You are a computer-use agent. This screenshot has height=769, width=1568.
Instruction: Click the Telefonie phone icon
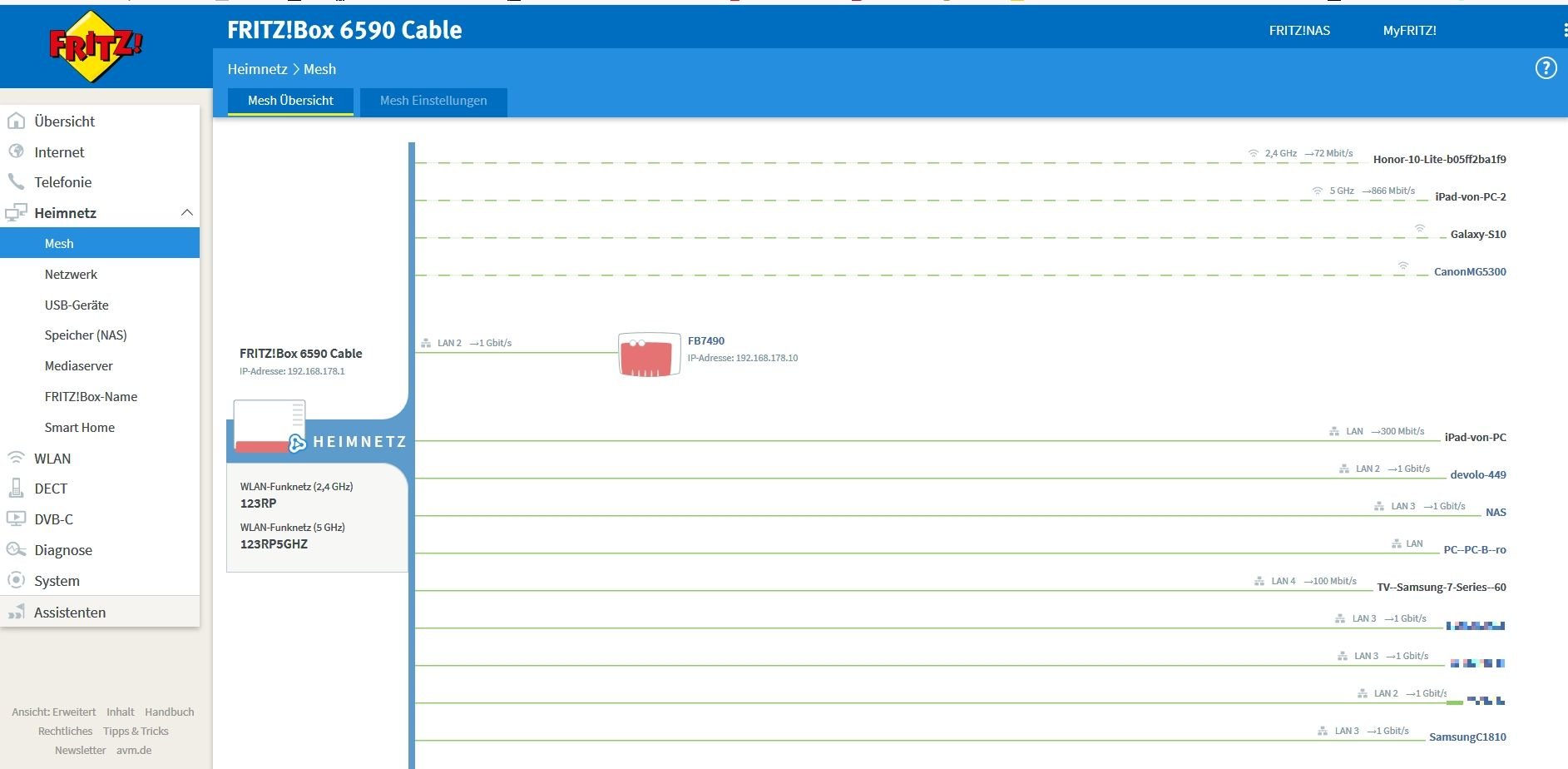pos(16,181)
